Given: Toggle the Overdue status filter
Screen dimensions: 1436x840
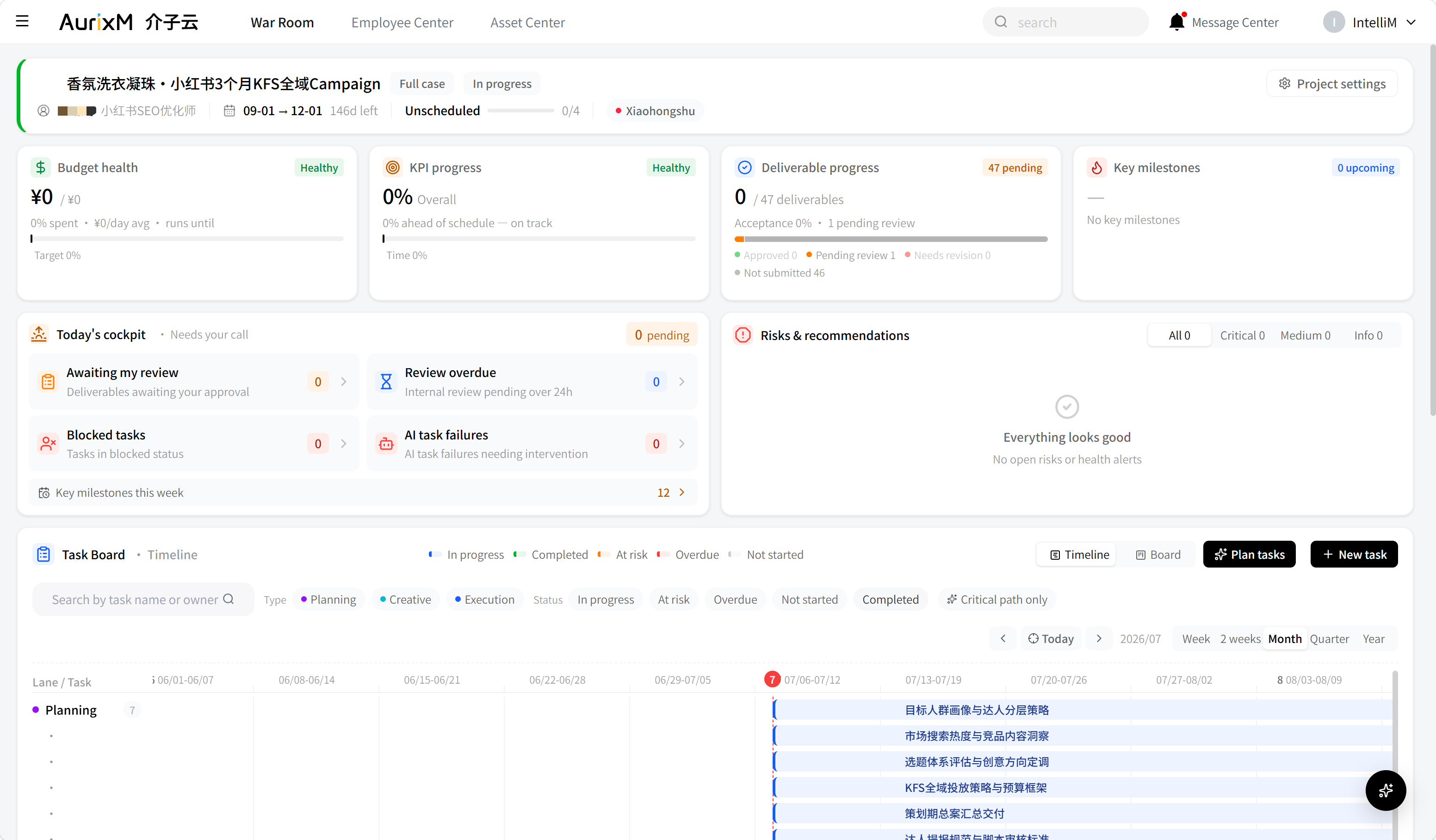Looking at the screenshot, I should point(735,599).
